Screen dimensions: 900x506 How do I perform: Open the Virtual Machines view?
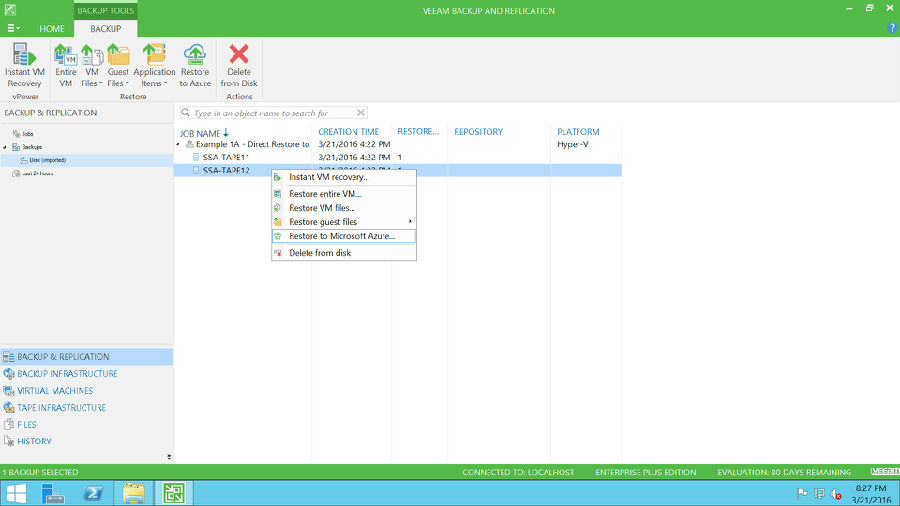point(55,391)
